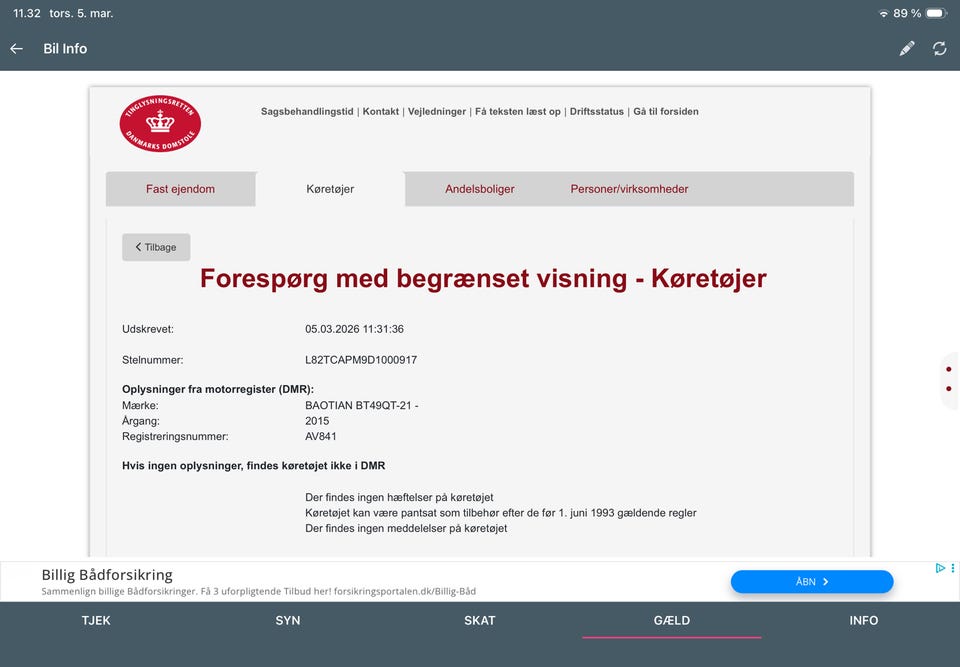Click the bold Hvis ingen oplysninger notice
Screen dimensions: 960x667
pyautogui.click(x=253, y=465)
